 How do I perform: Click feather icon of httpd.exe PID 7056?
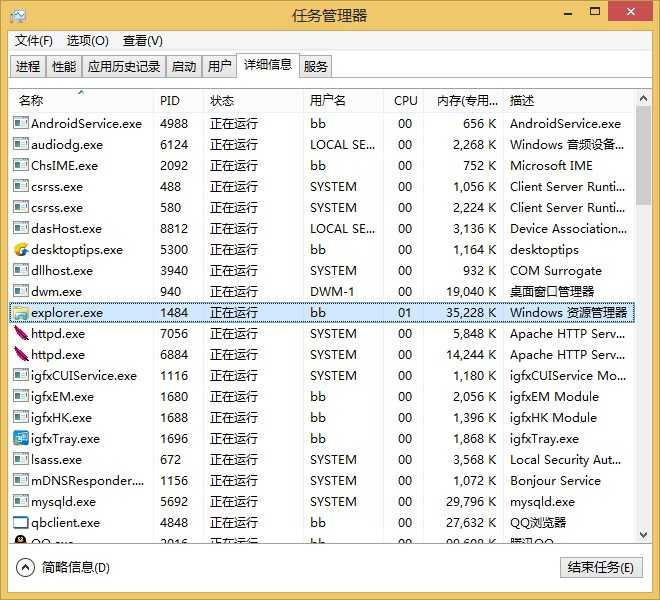tap(21, 333)
